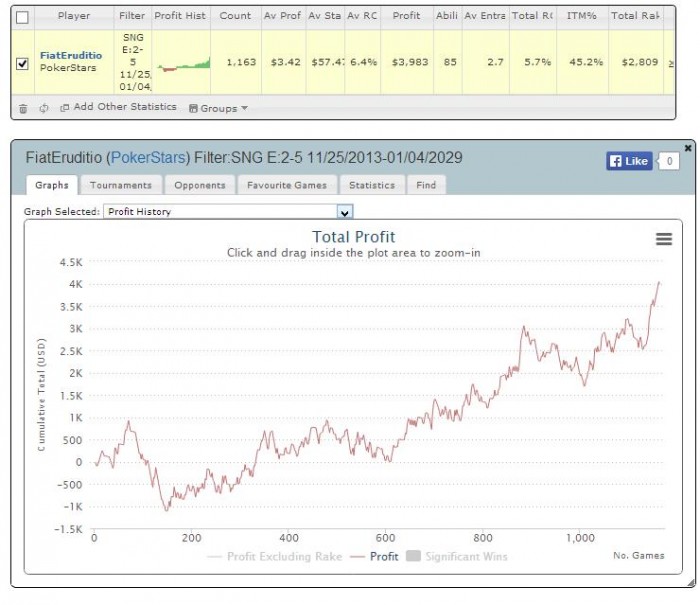700x605 pixels.
Task: Uncheck the FiatEruditio row checkbox
Action: pos(22,63)
